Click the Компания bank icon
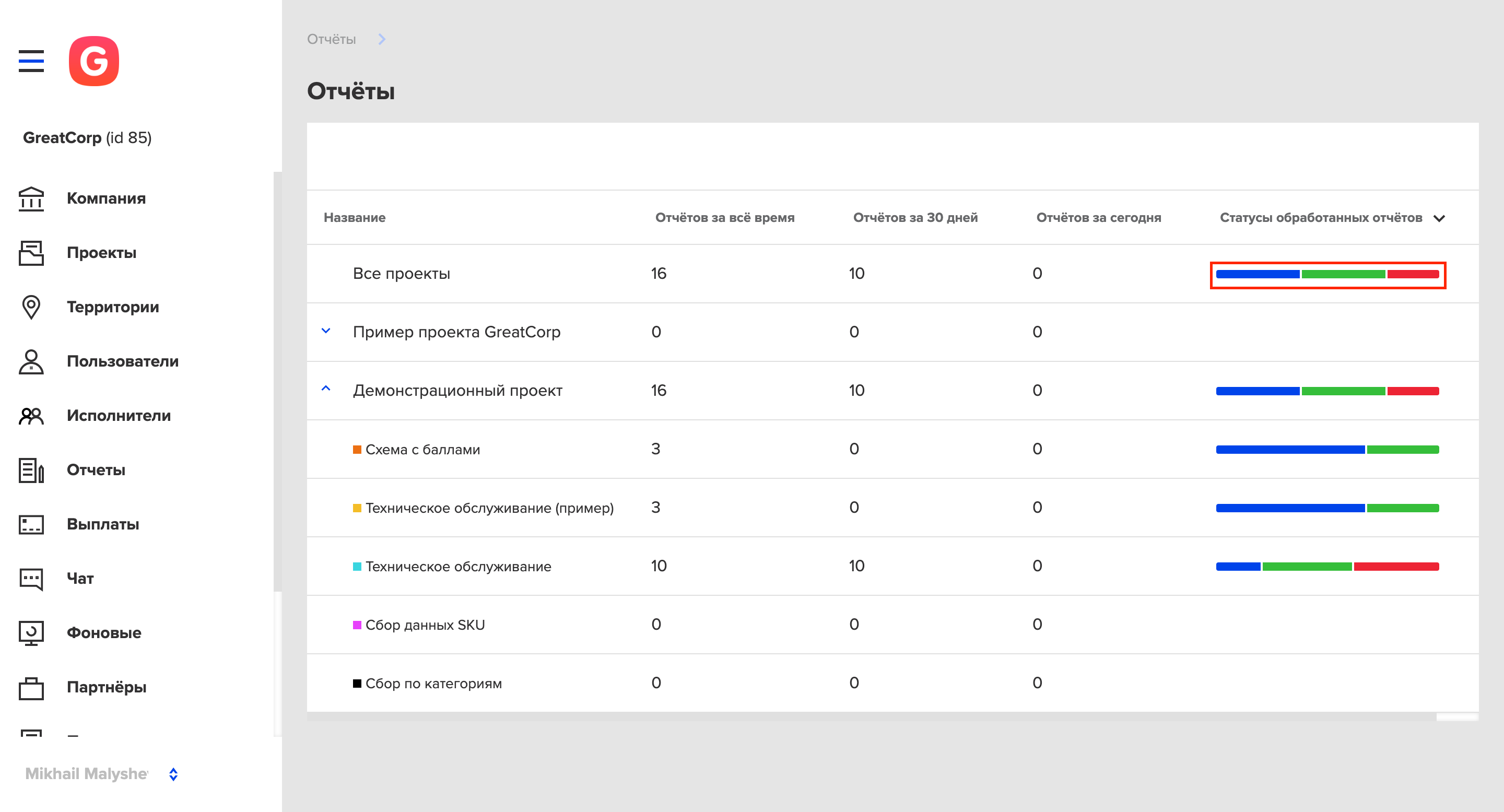Viewport: 1504px width, 812px height. coord(31,198)
